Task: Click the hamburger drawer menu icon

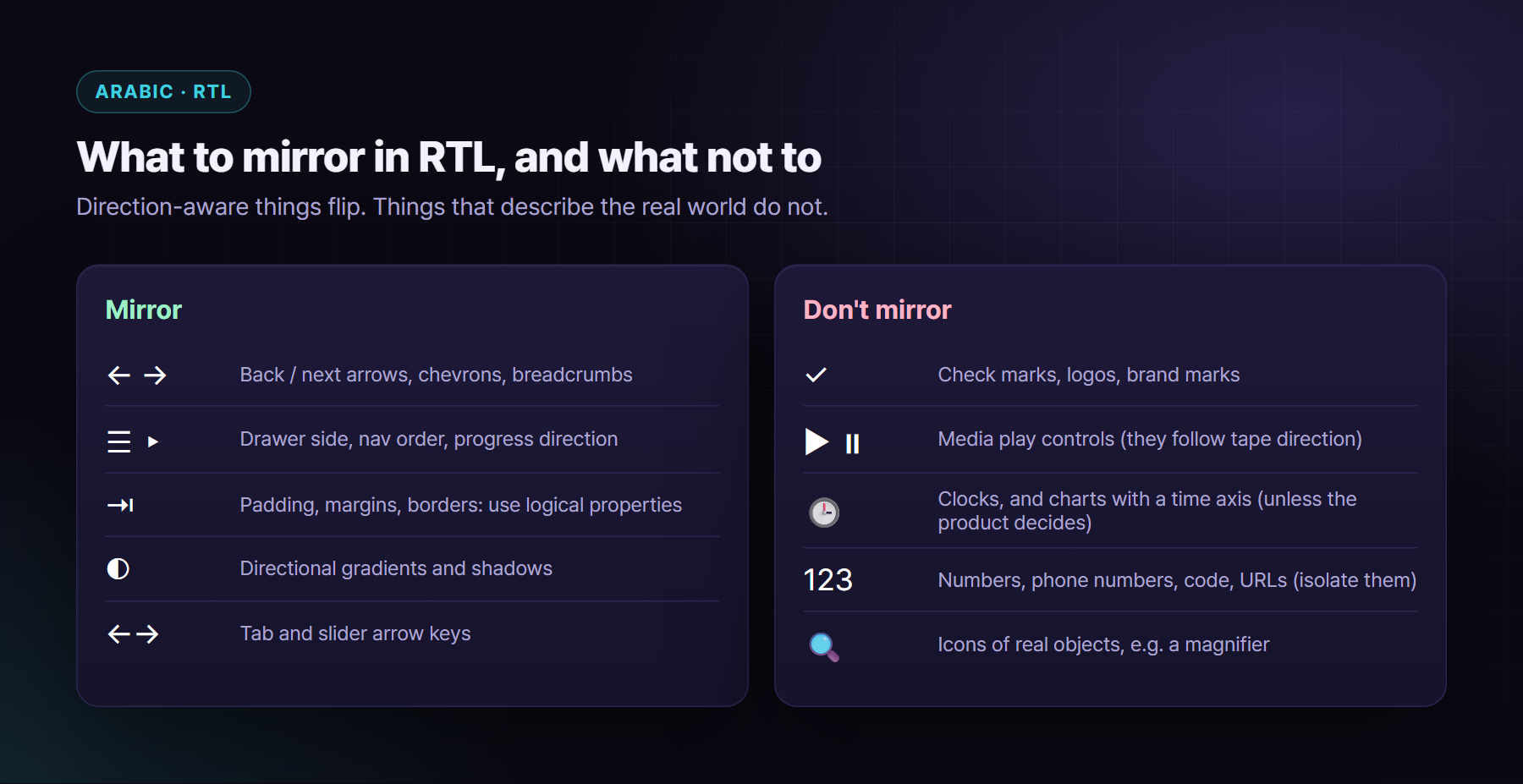Action: tap(118, 441)
